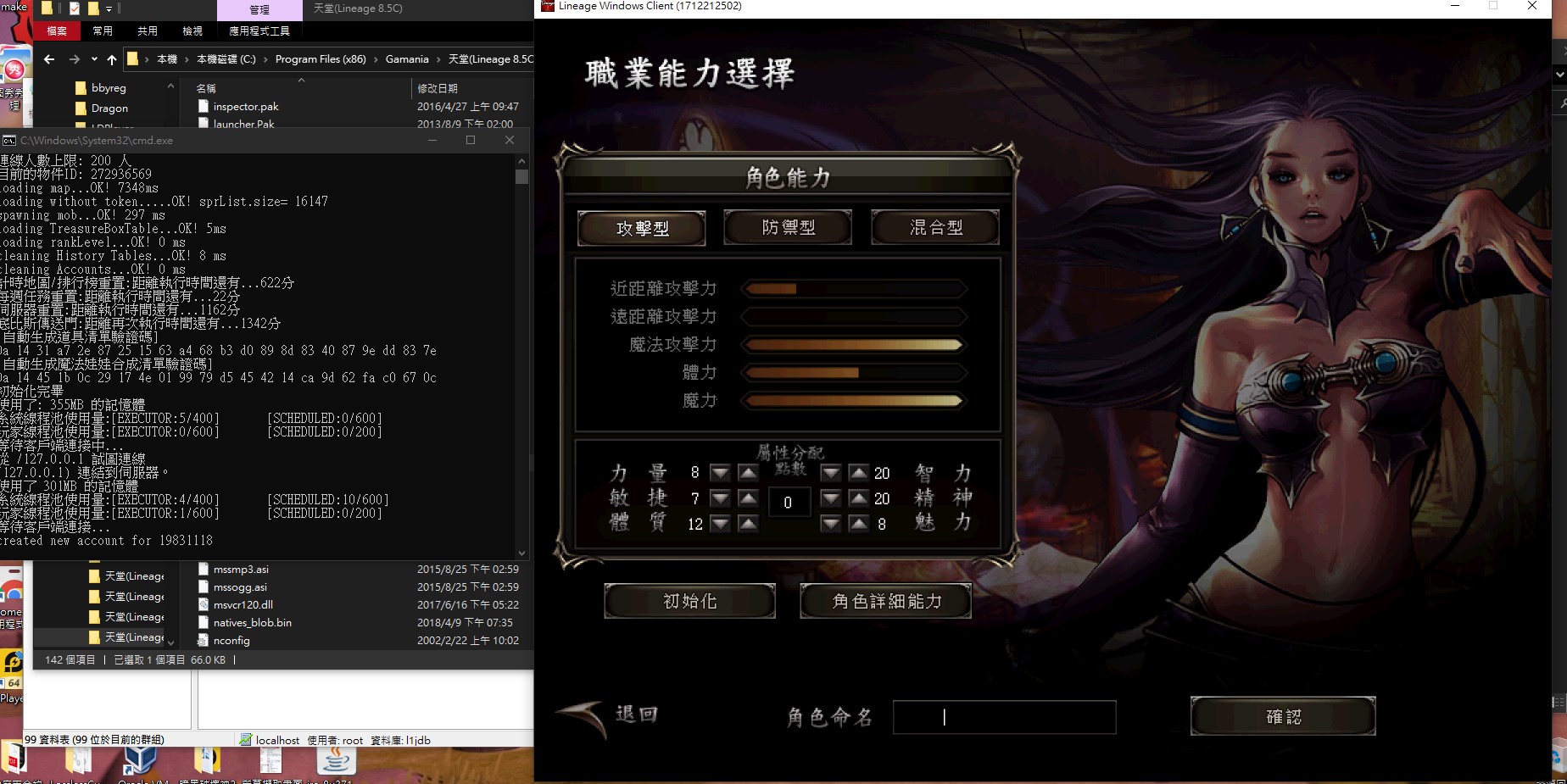Open the 檢視 View ribbon tab
Screen dimensions: 1567x784
coord(192,31)
